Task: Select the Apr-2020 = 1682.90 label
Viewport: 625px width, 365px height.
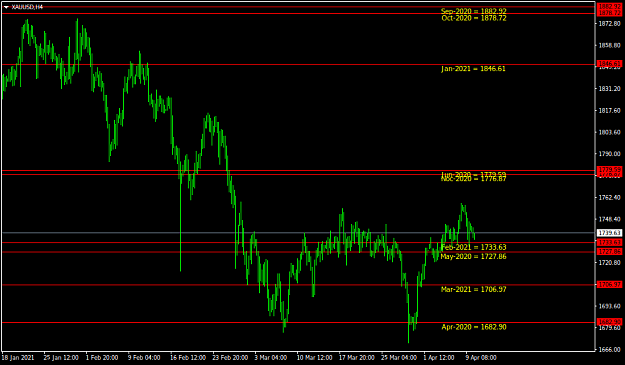Action: coord(474,327)
